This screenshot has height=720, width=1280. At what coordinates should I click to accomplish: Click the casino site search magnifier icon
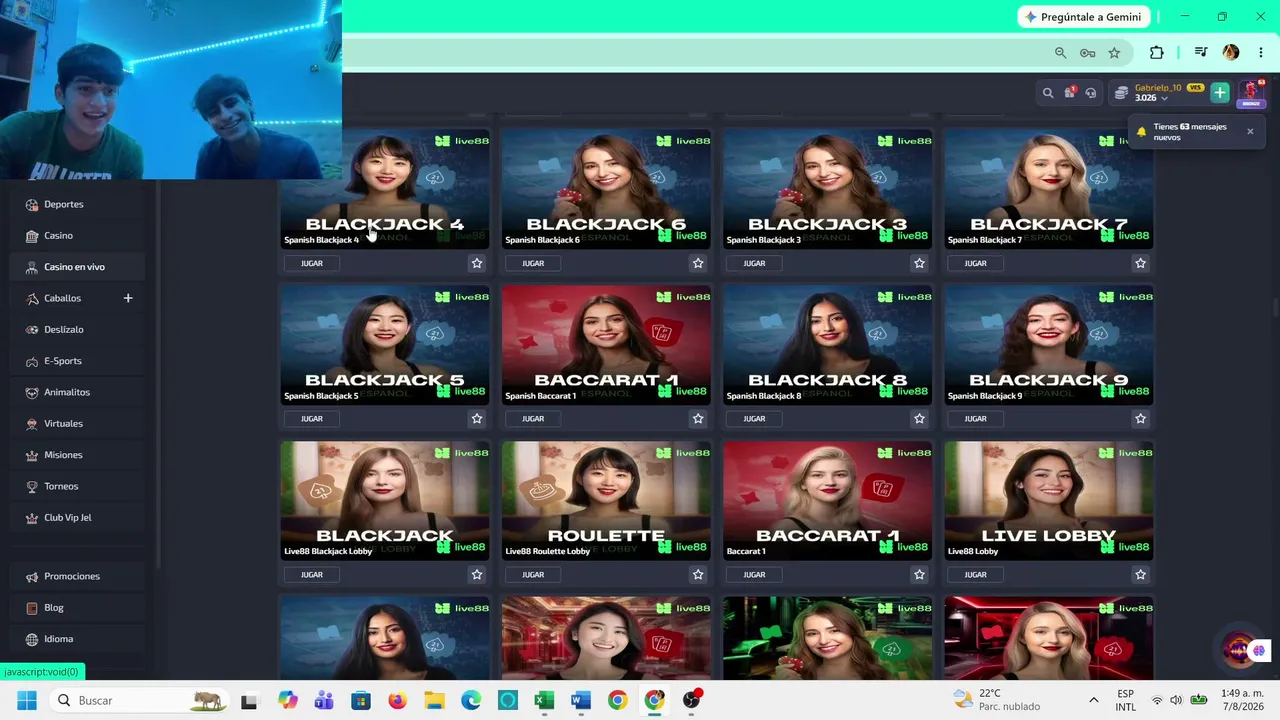(x=1048, y=93)
